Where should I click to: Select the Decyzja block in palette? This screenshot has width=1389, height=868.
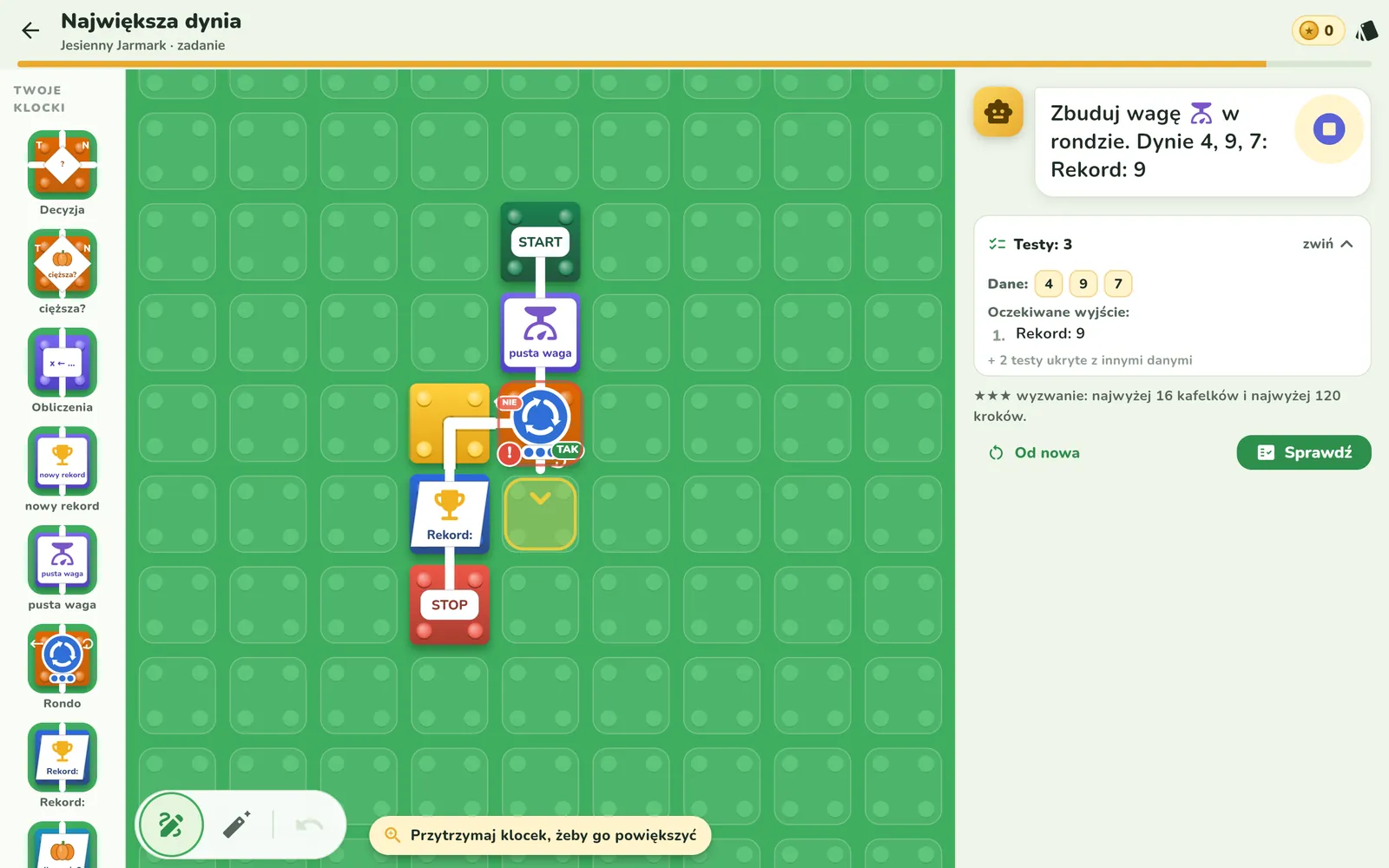[62, 165]
